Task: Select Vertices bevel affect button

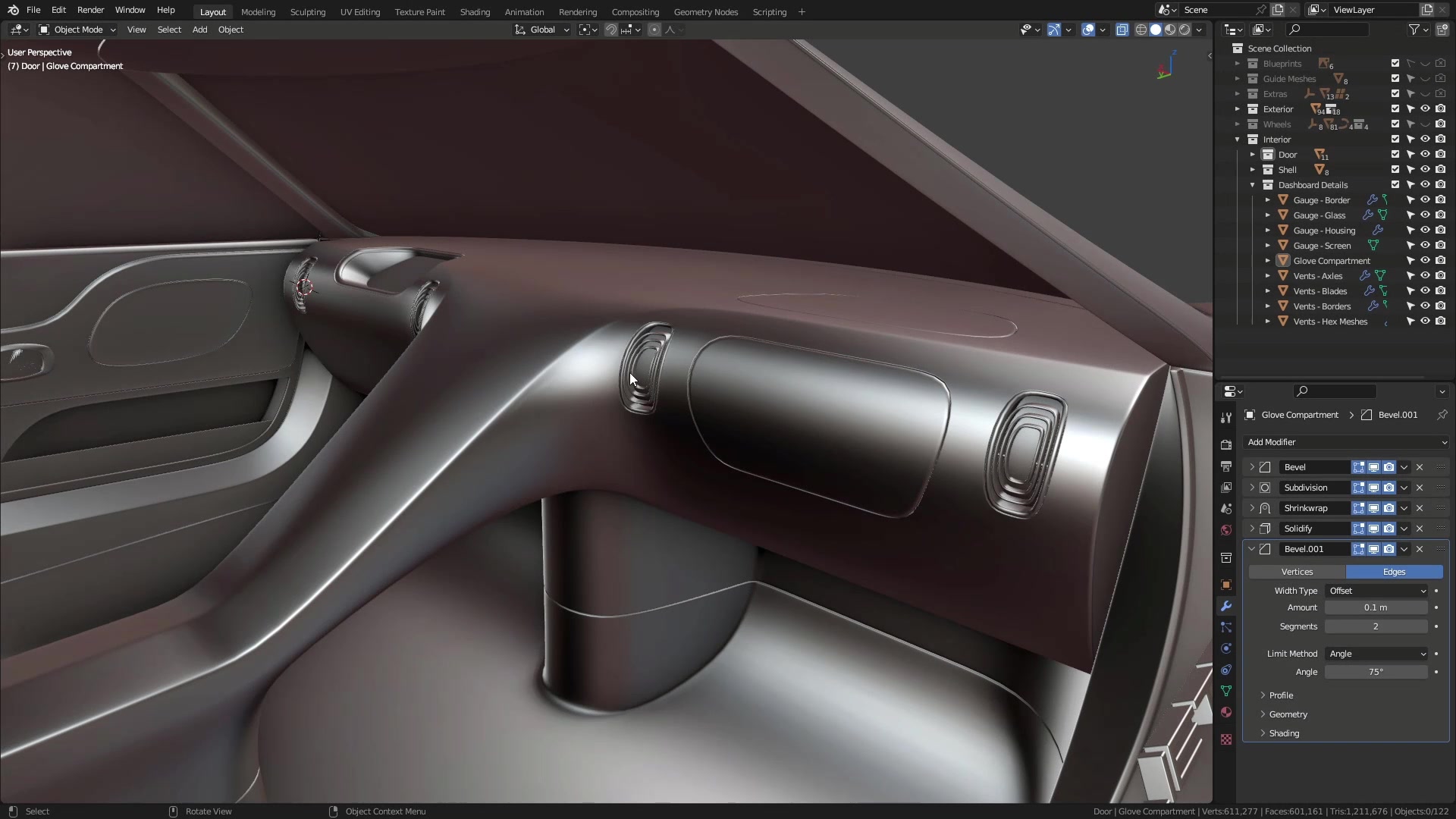Action: point(1297,572)
